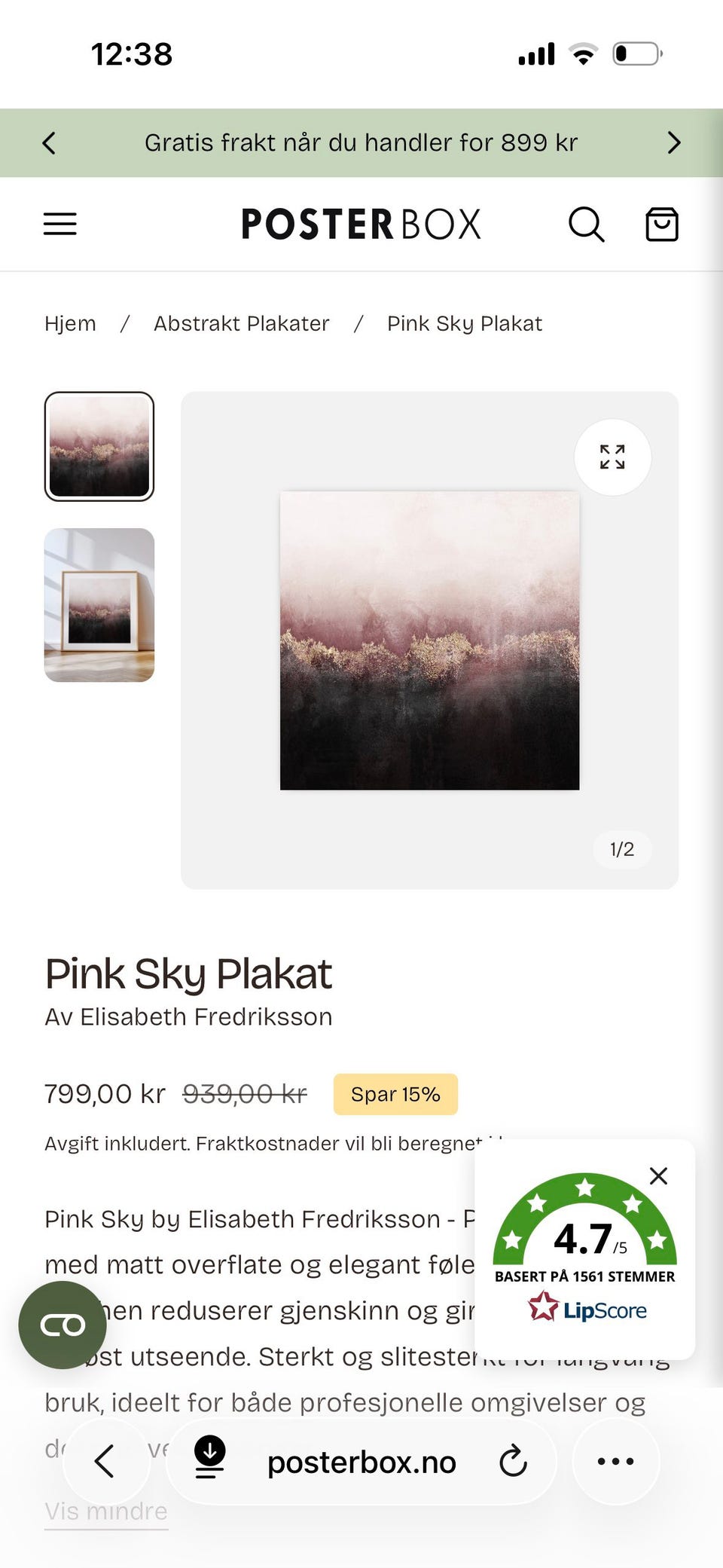723x1568 pixels.
Task: Reload the posterbox.no page
Action: pos(513,1462)
